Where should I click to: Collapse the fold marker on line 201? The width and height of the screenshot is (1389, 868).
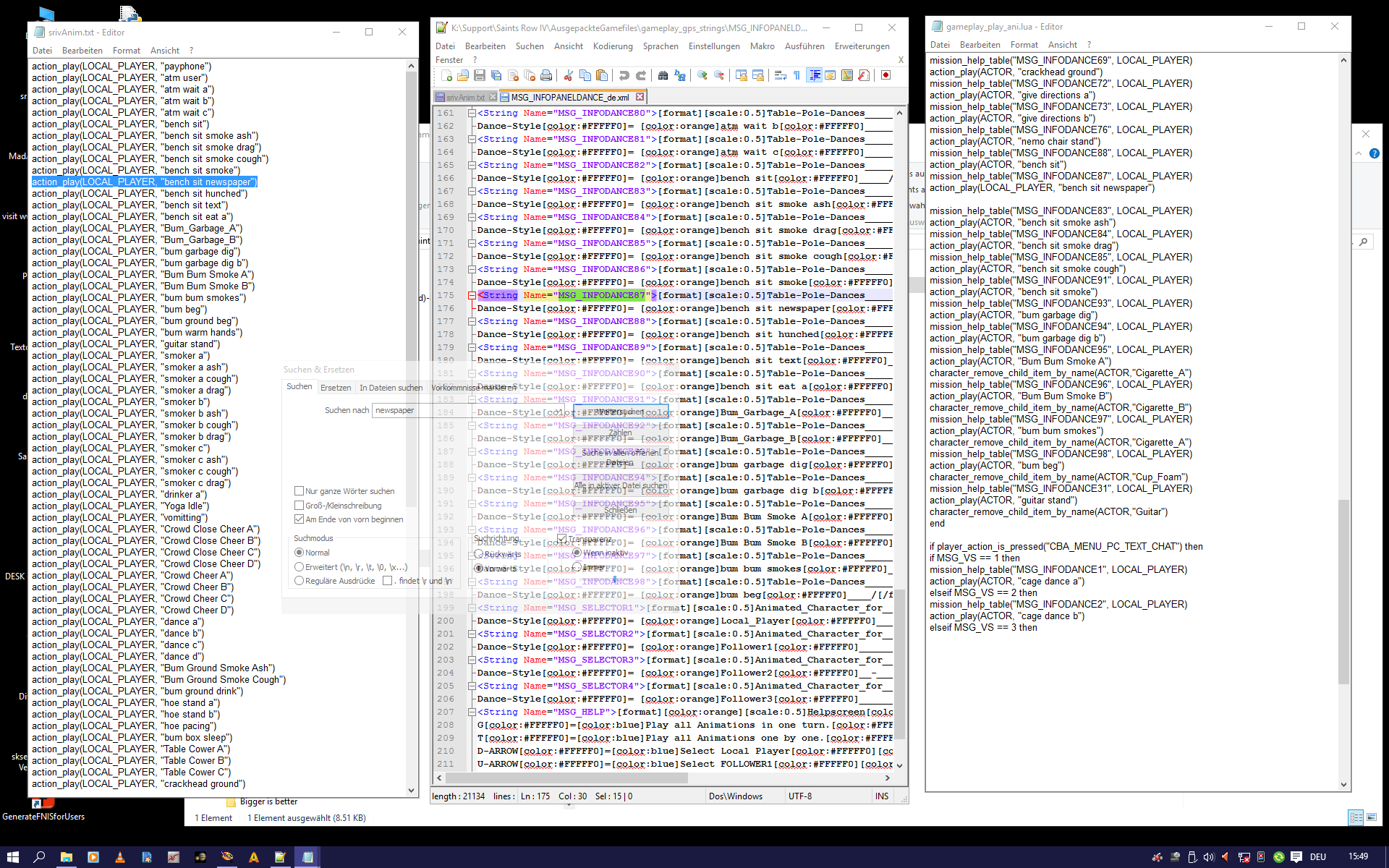coord(472,634)
